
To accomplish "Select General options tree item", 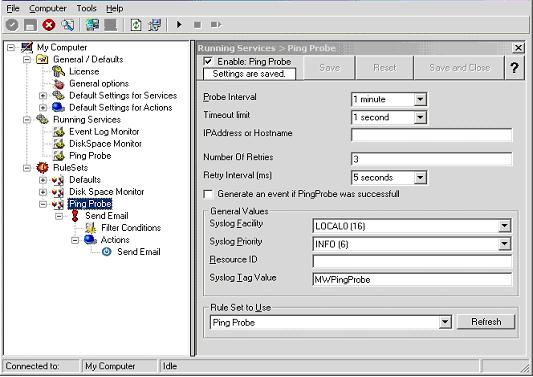I will pyautogui.click(x=99, y=84).
